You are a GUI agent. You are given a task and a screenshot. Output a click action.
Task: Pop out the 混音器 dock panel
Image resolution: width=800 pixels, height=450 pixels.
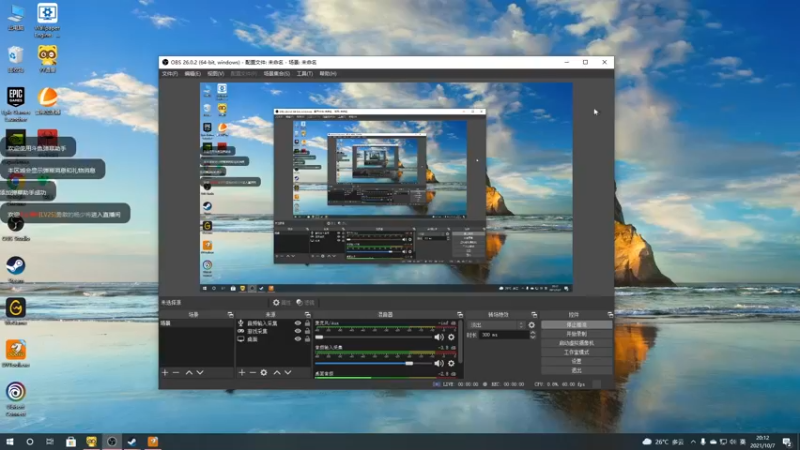tap(460, 315)
